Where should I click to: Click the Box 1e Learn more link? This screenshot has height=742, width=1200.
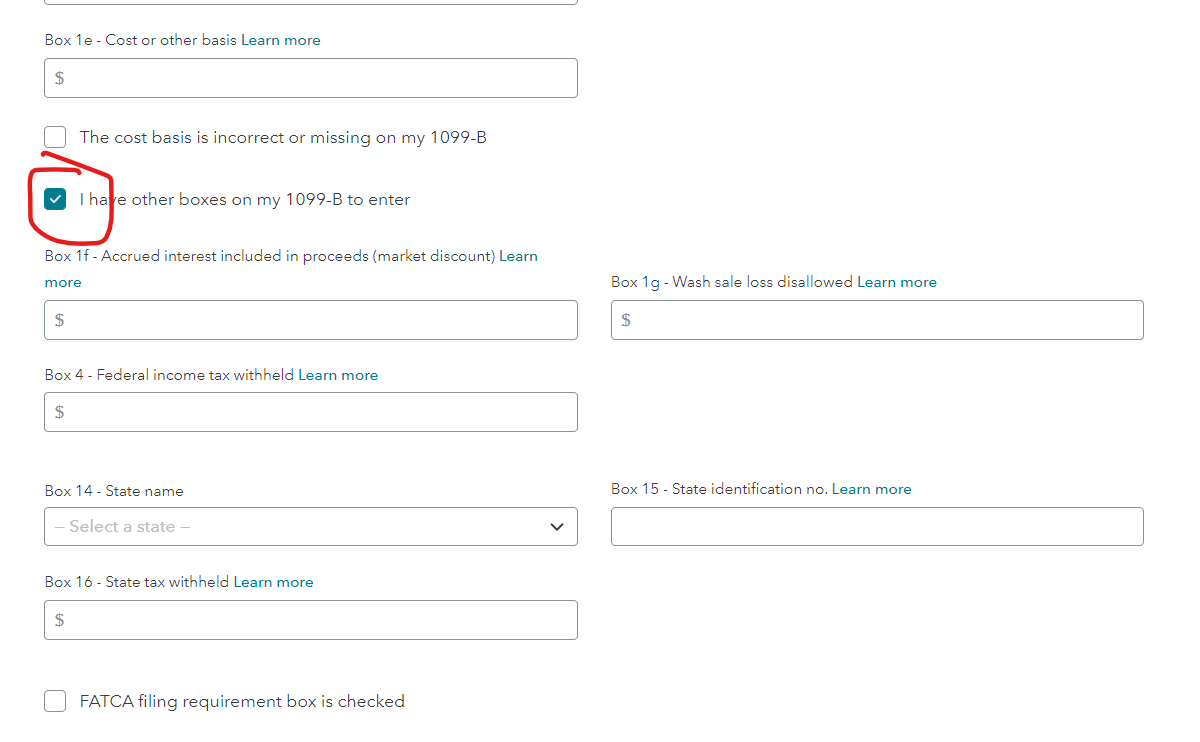pyautogui.click(x=281, y=40)
